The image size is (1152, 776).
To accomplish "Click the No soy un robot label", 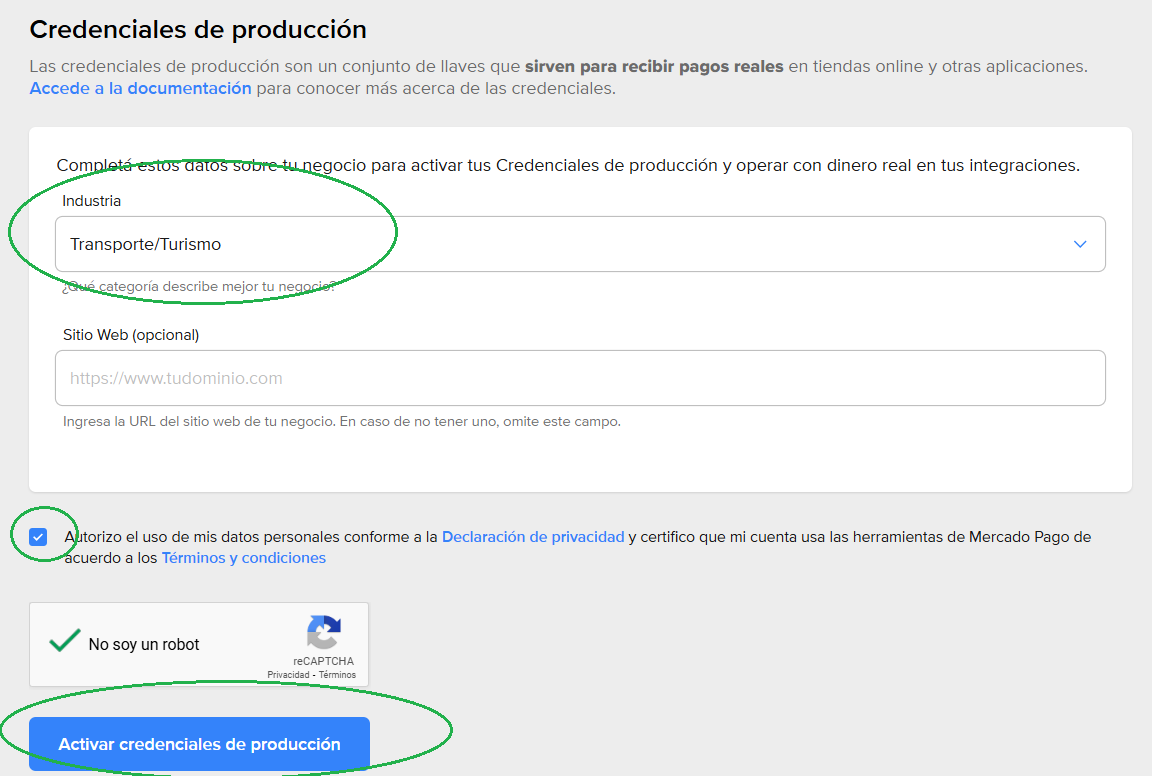I will point(144,644).
